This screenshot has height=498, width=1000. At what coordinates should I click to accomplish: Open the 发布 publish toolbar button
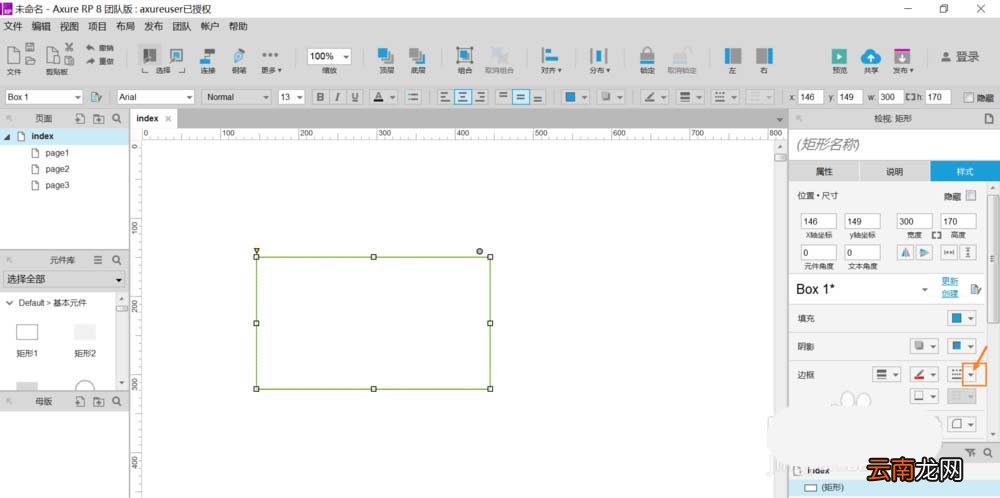902,61
